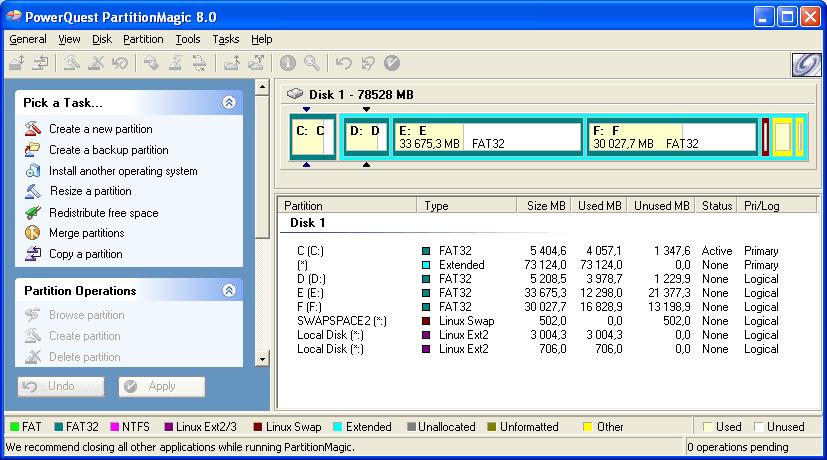Click the Undelete partition toolbar icon

click(120, 63)
